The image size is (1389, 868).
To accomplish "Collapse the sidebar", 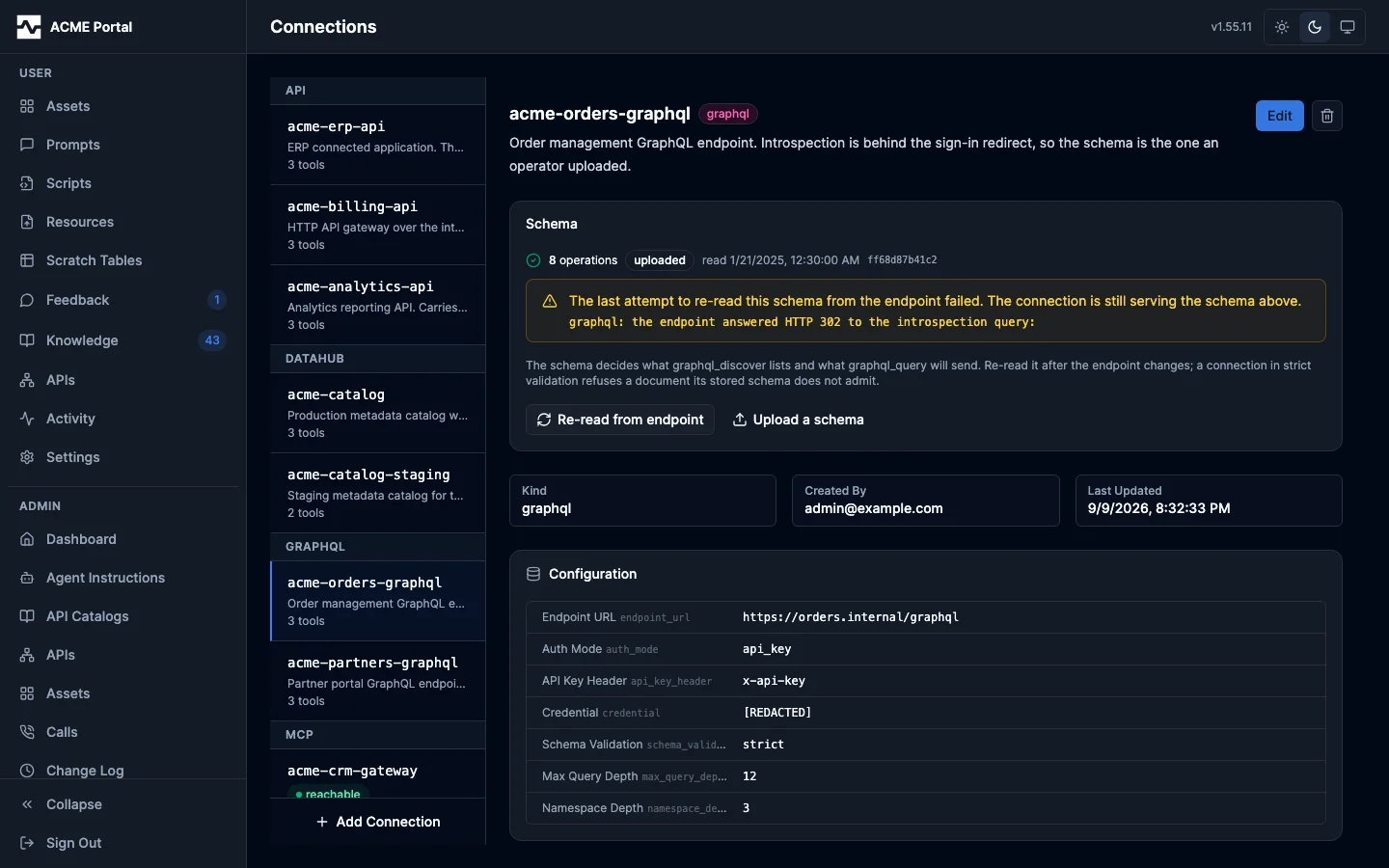I will [123, 804].
